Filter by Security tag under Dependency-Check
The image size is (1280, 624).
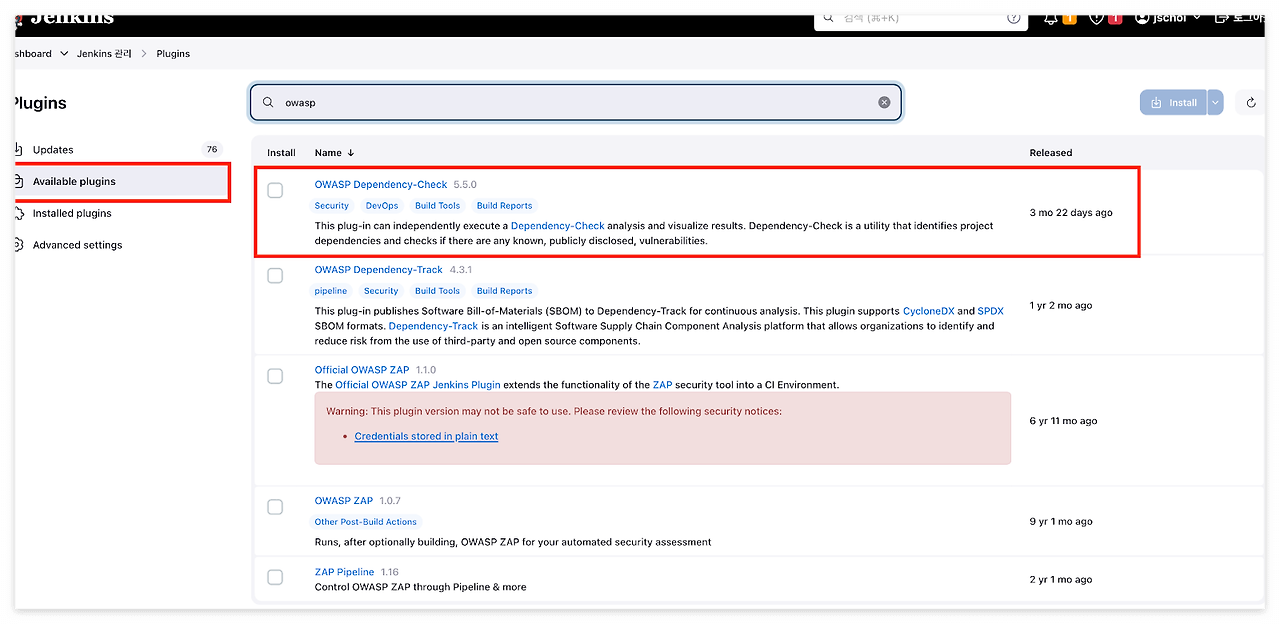coord(332,206)
